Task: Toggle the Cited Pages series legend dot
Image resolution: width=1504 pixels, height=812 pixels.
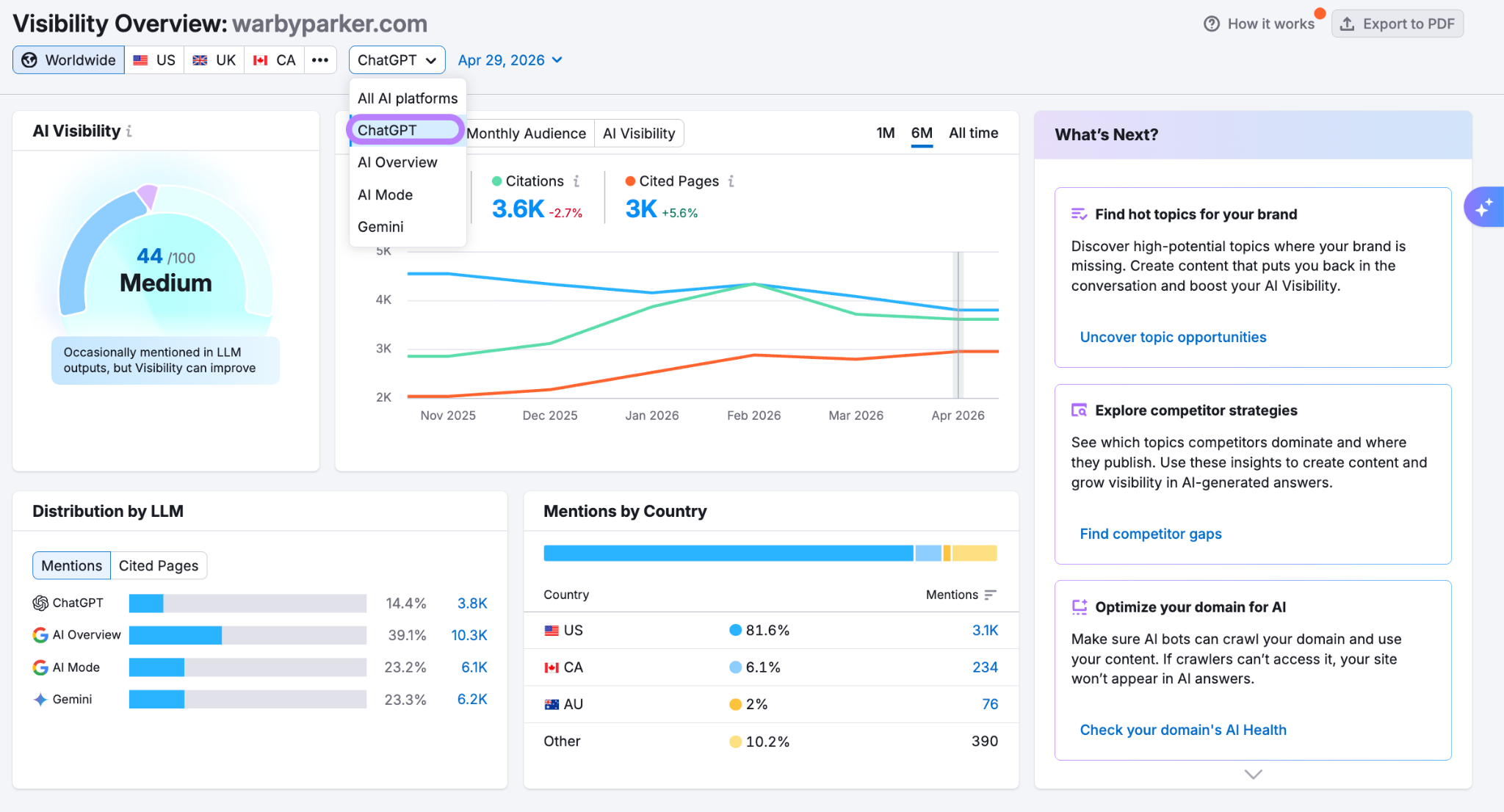Action: (630, 181)
